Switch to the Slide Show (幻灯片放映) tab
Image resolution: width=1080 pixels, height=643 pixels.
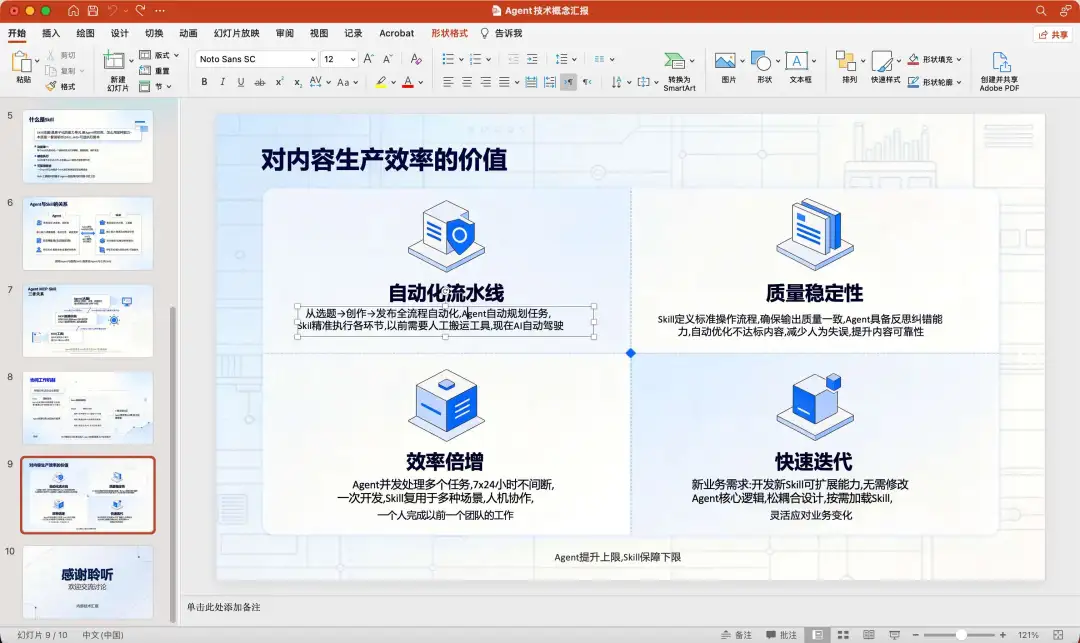(235, 33)
